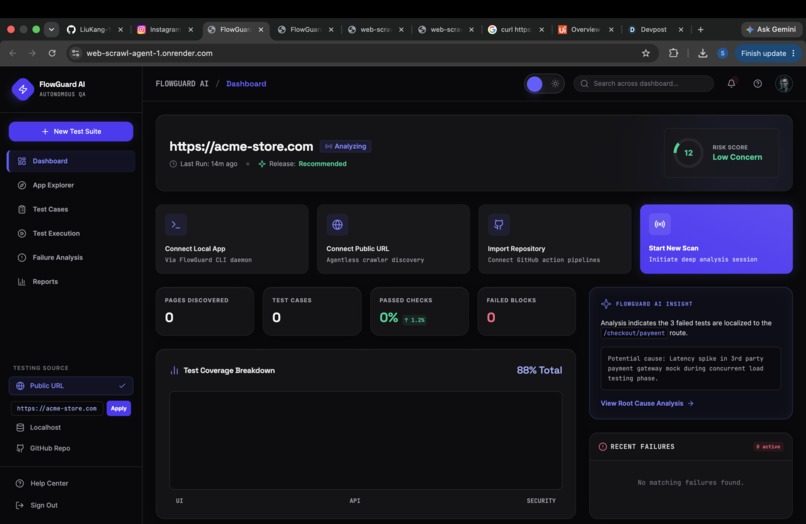Click the Test Coverage Breakdown chart icon
The width and height of the screenshot is (806, 524).
click(174, 370)
